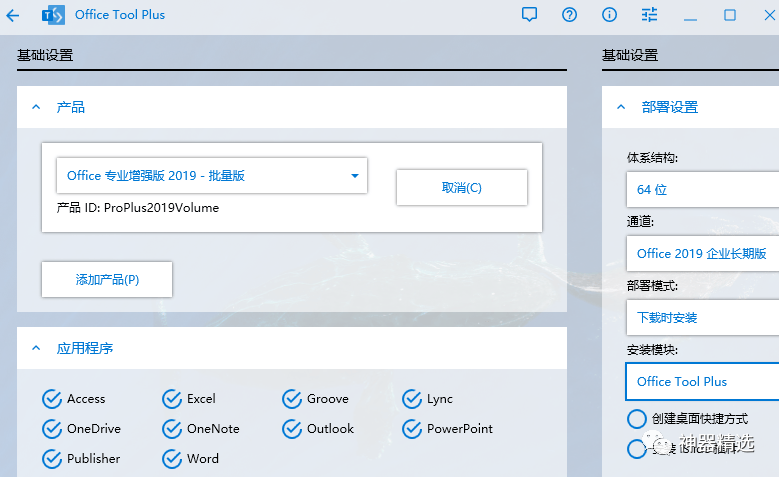Click the 取消(C) button

462,187
